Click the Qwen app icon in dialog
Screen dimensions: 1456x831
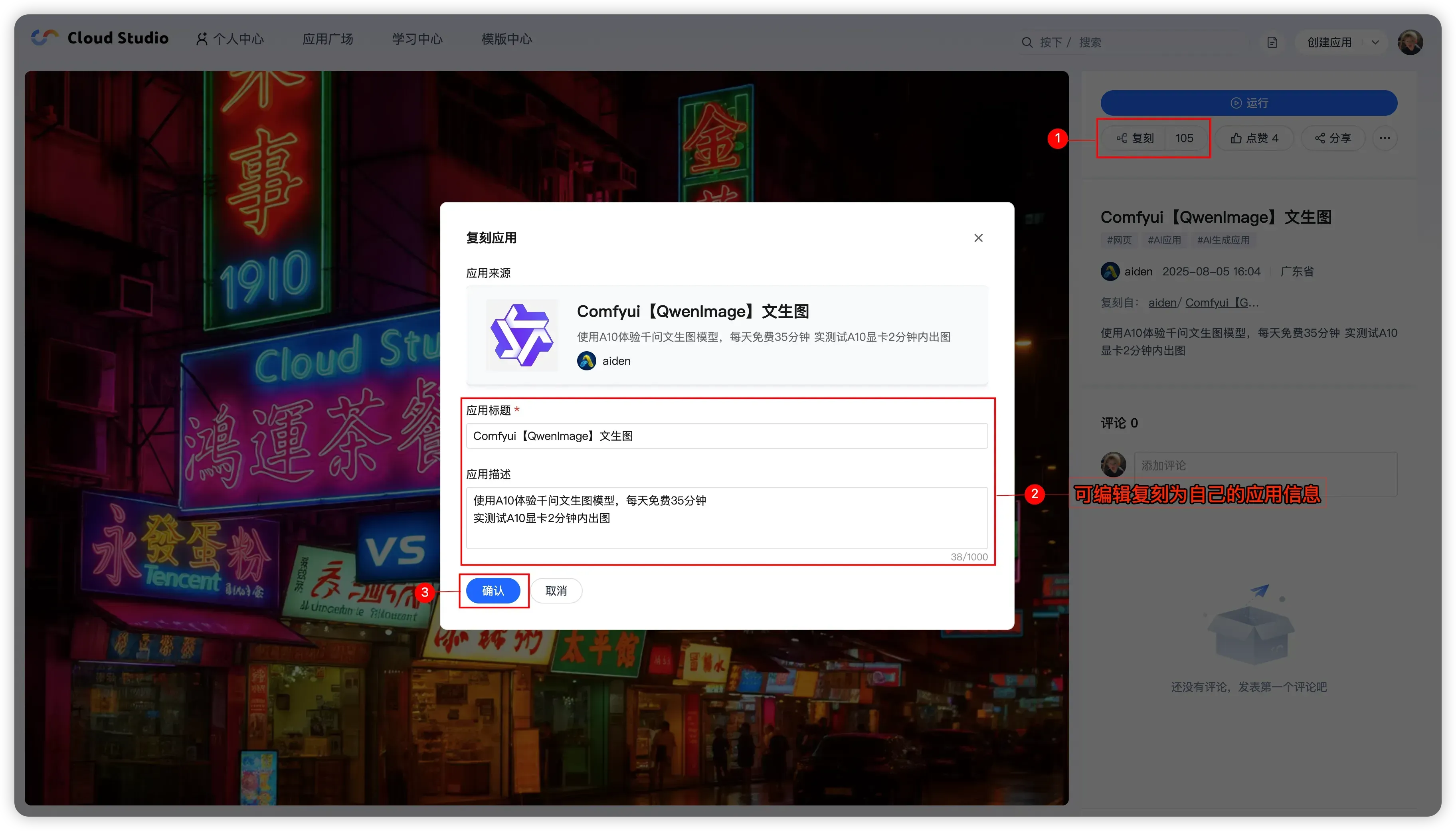click(522, 335)
